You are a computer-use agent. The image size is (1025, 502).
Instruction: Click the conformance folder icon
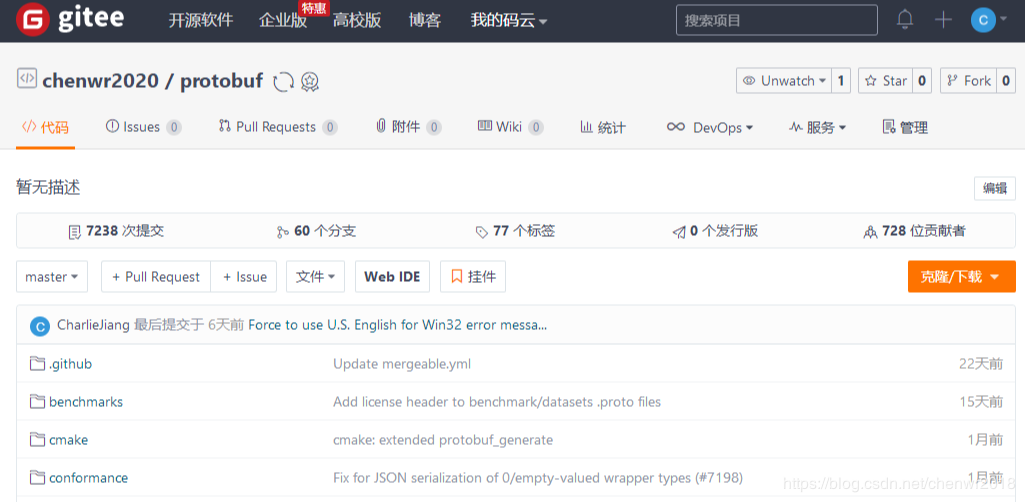click(37, 477)
